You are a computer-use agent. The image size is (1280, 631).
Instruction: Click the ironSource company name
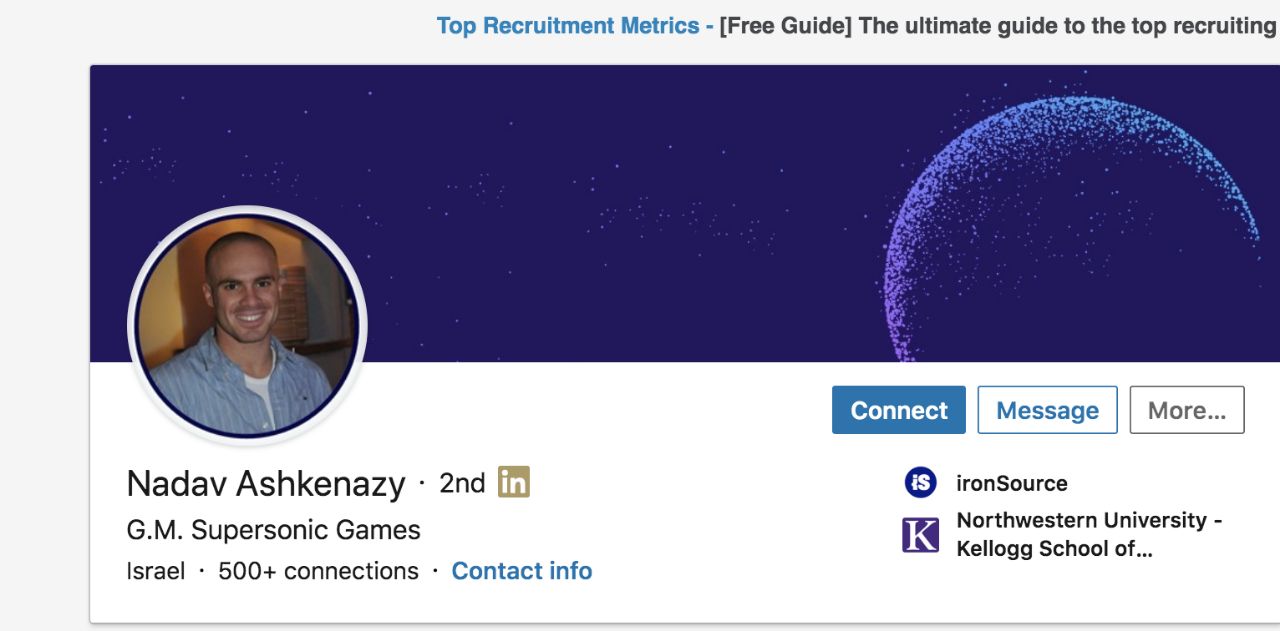1012,483
